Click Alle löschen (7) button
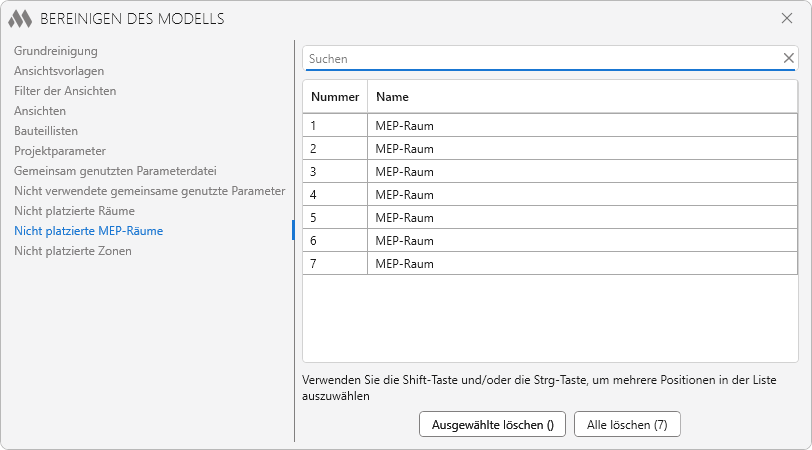 (x=627, y=424)
